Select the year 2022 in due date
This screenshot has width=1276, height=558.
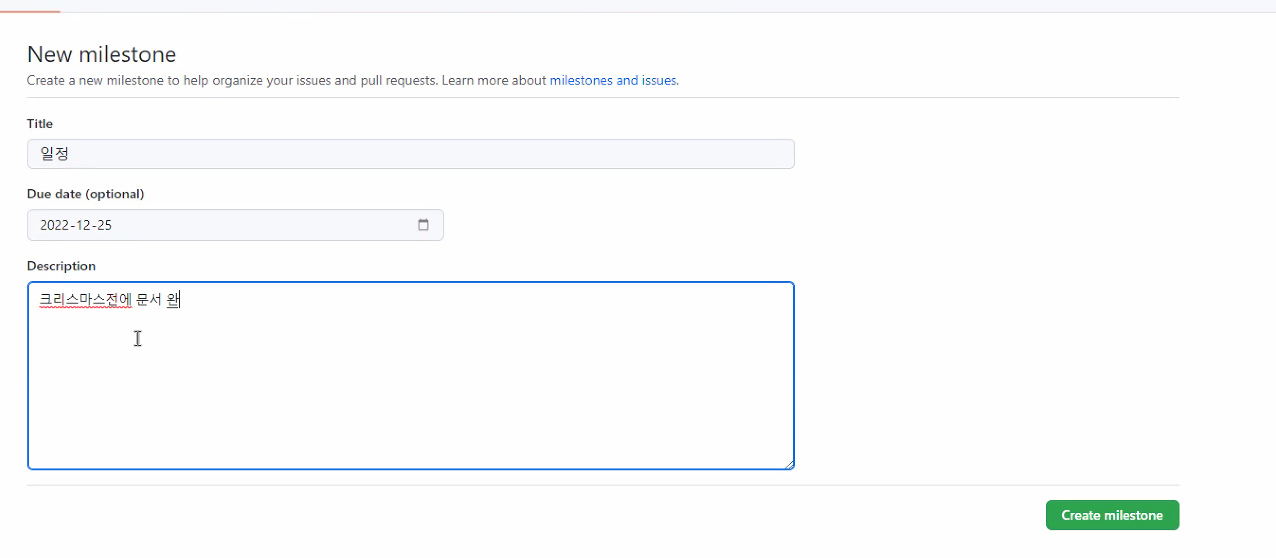tap(54, 225)
